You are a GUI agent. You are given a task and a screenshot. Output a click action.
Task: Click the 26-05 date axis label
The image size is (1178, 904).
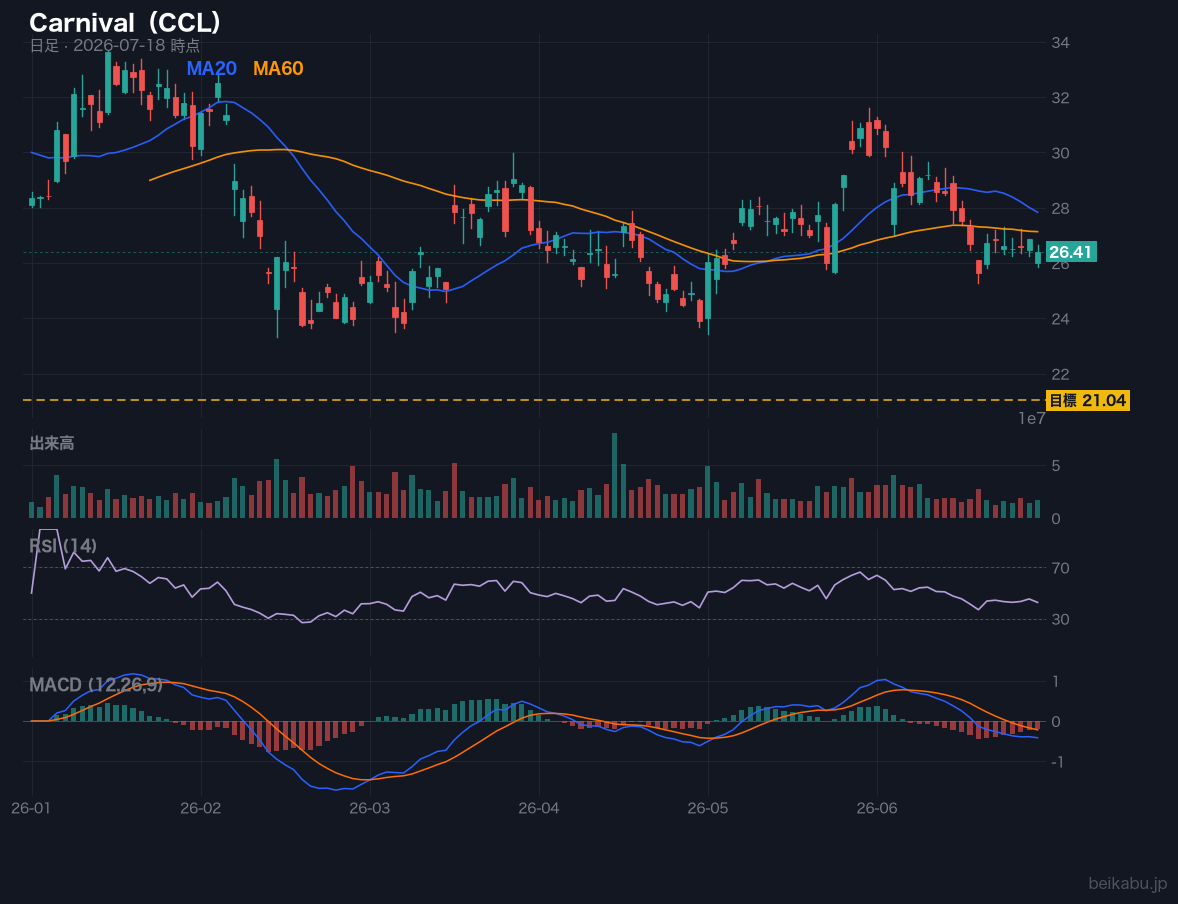tap(708, 809)
